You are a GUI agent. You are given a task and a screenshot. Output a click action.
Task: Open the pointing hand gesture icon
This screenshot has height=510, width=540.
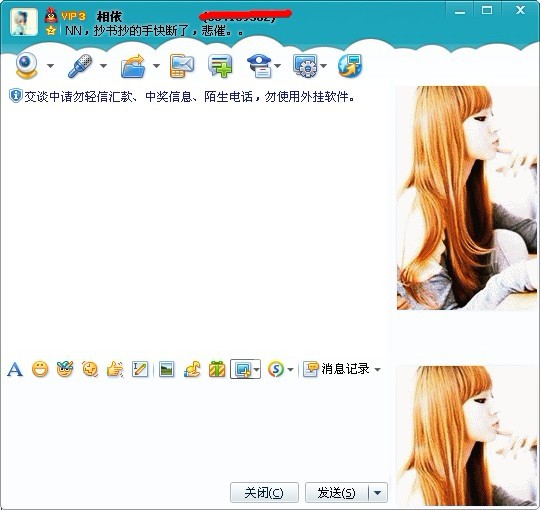115,370
